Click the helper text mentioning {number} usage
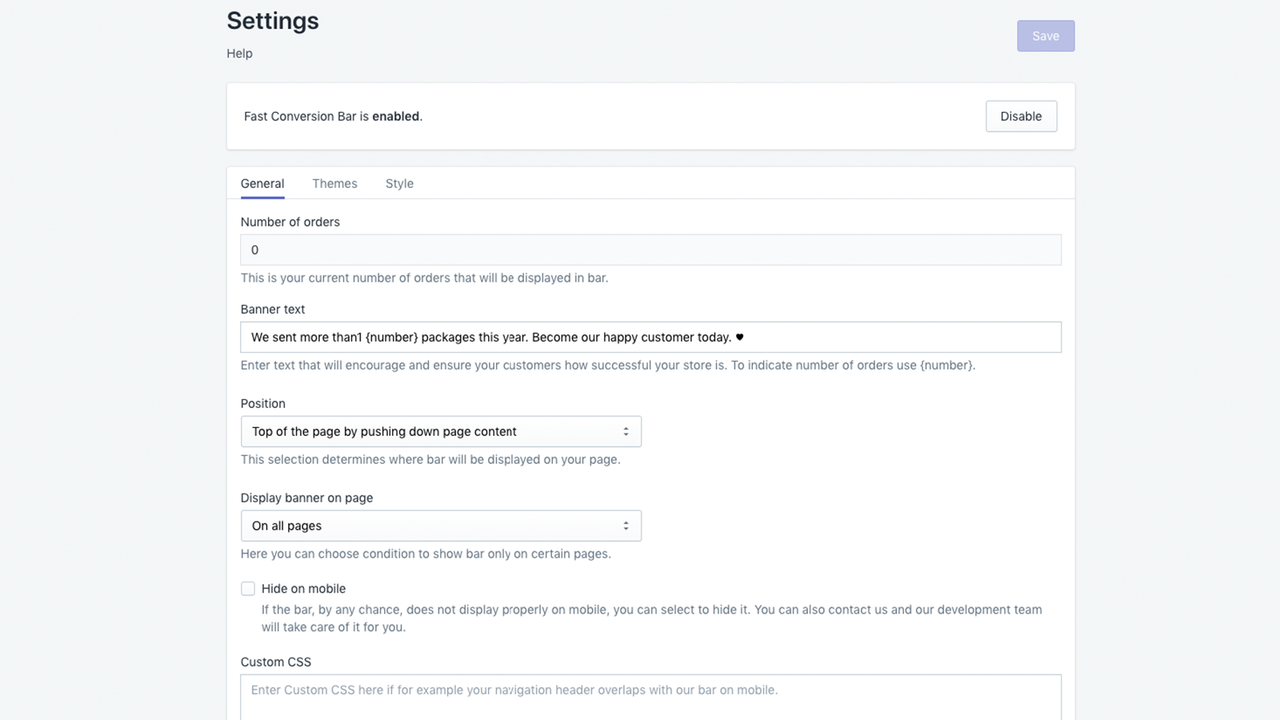Image resolution: width=1280 pixels, height=720 pixels. (608, 365)
